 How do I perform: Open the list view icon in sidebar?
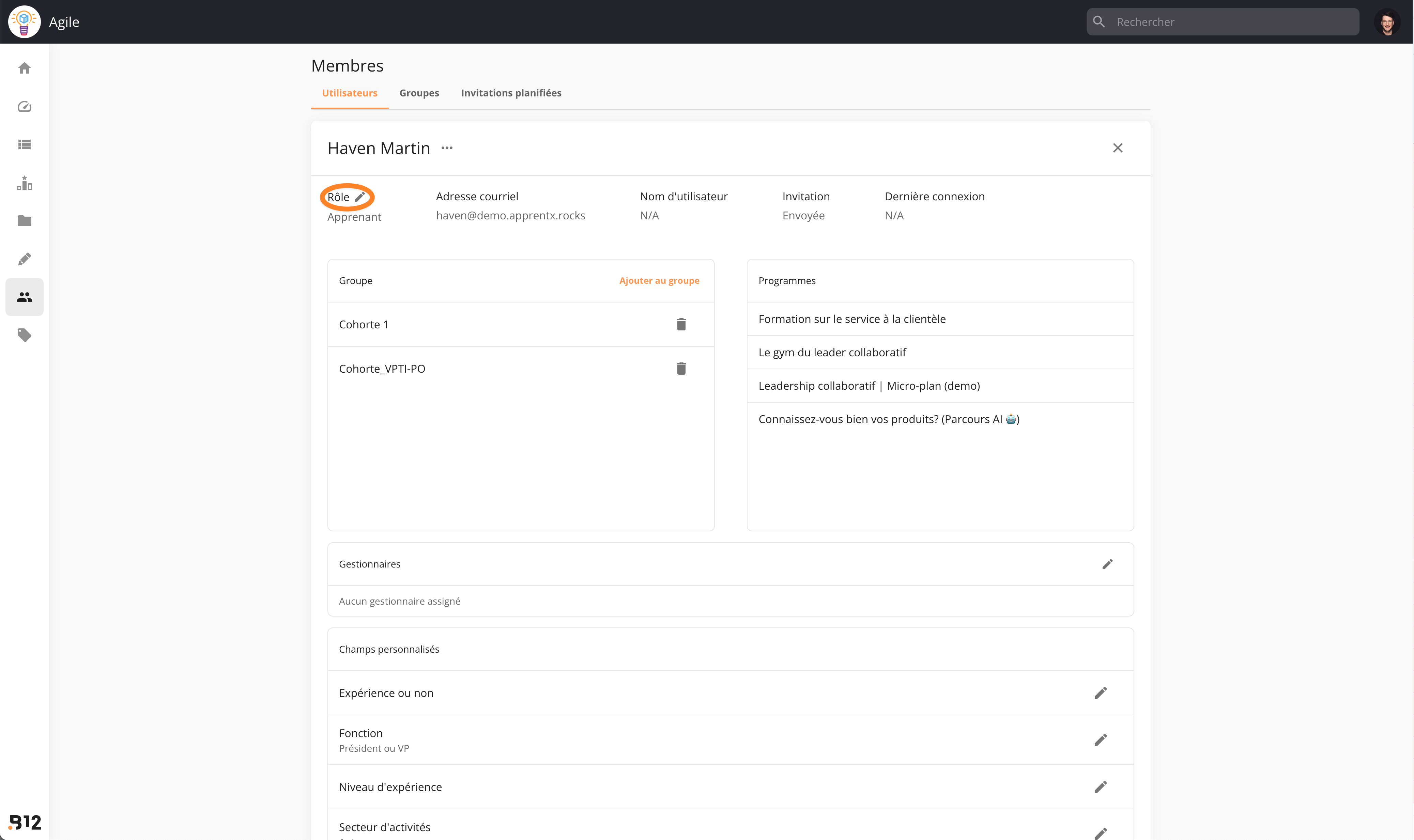24,145
